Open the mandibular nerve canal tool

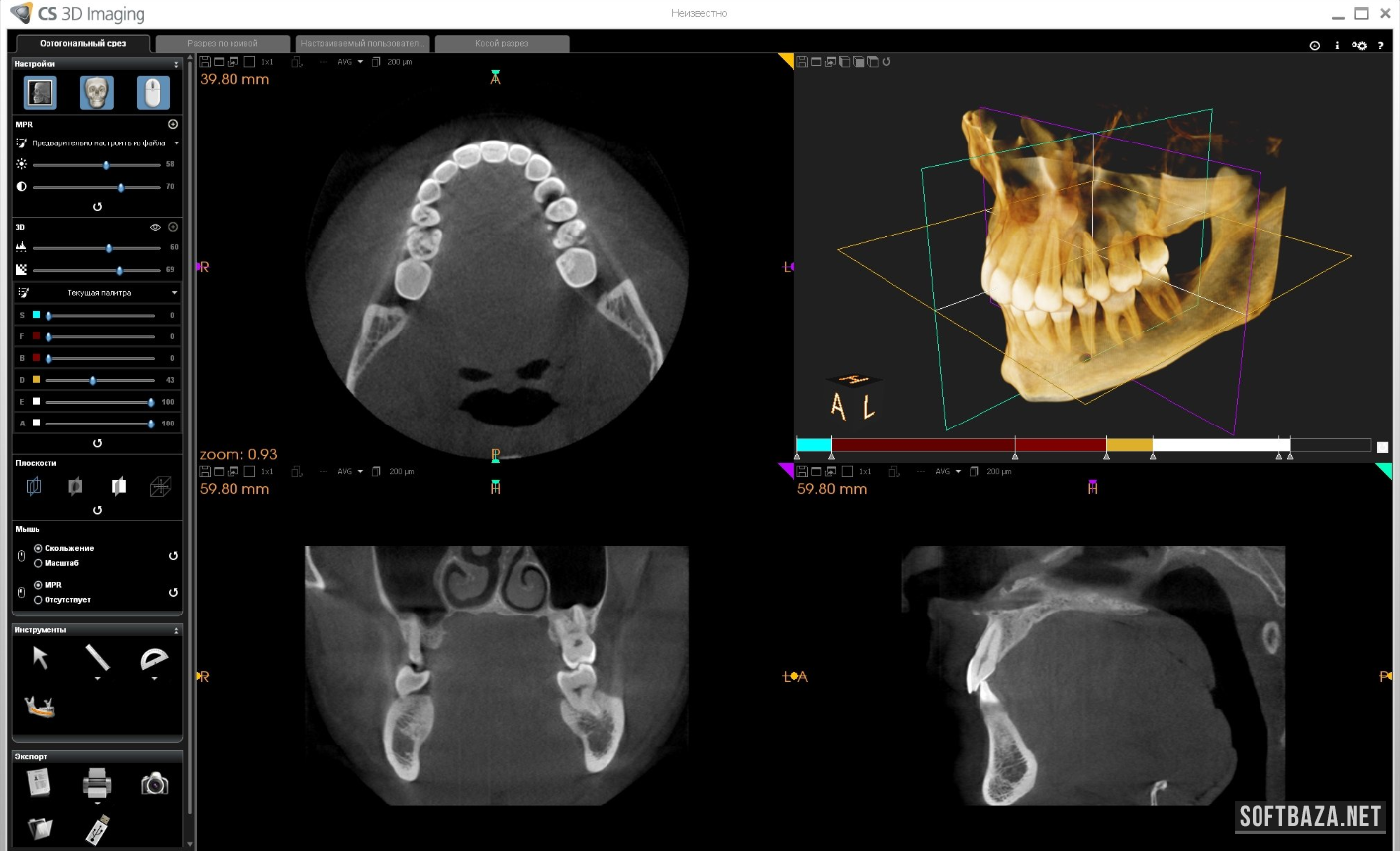pyautogui.click(x=41, y=706)
